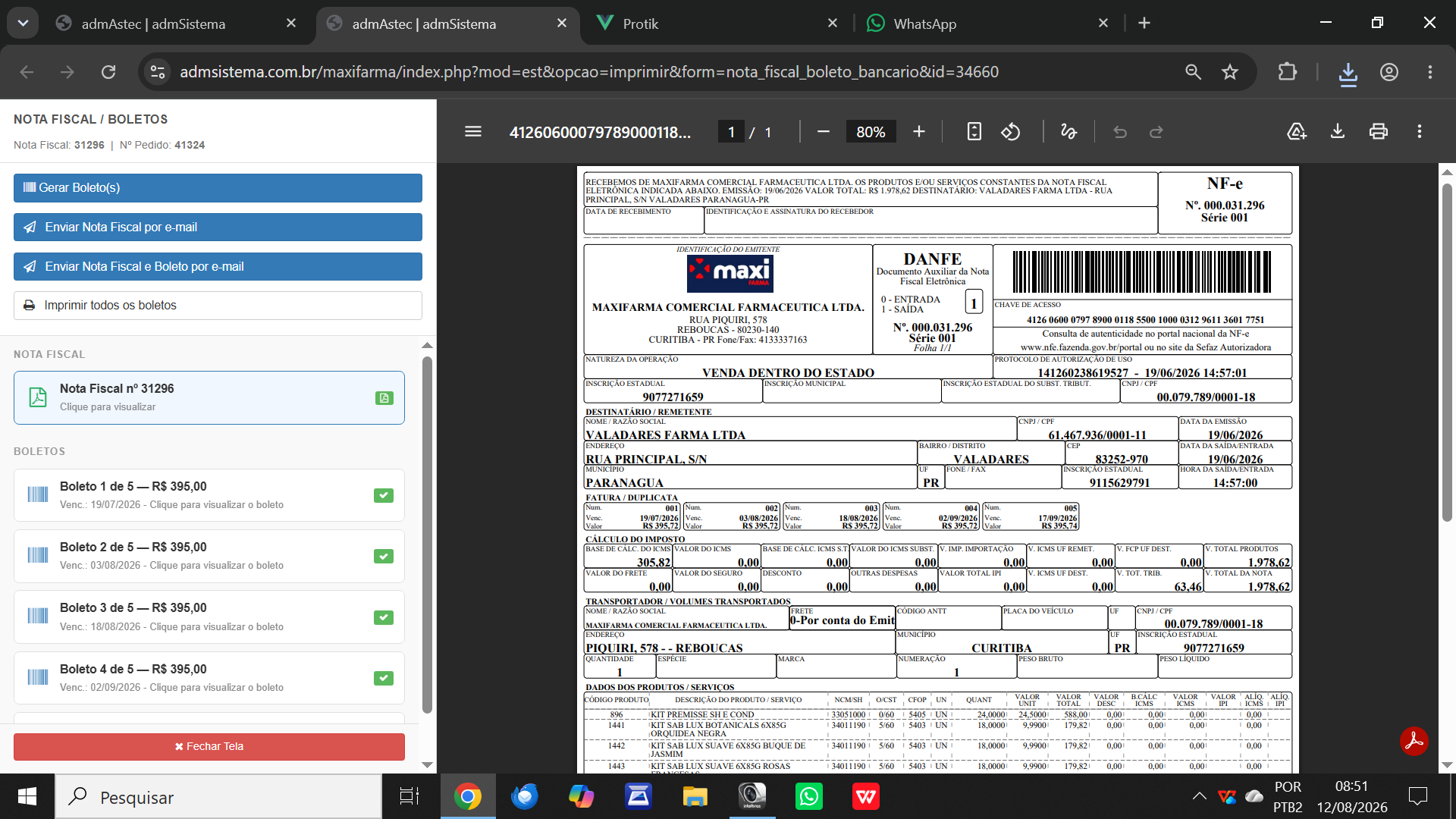This screenshot has width=1456, height=819.
Task: Open the notification center
Action: click(1417, 796)
